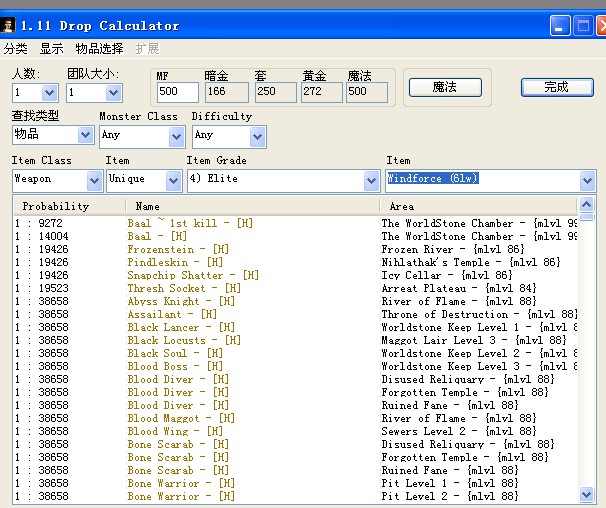The width and height of the screenshot is (606, 508).
Task: Click the 'Arreat Plateau' area cell
Action: pos(459,288)
